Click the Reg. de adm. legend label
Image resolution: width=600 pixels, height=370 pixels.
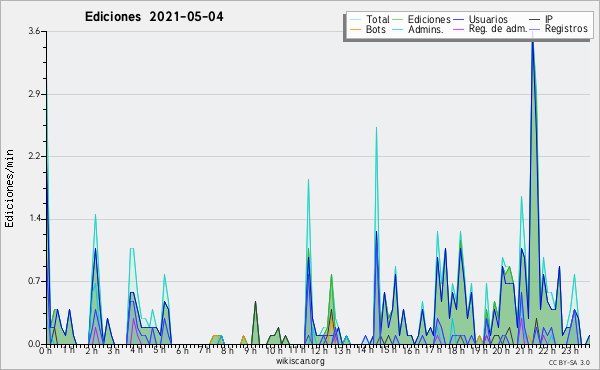[498, 29]
